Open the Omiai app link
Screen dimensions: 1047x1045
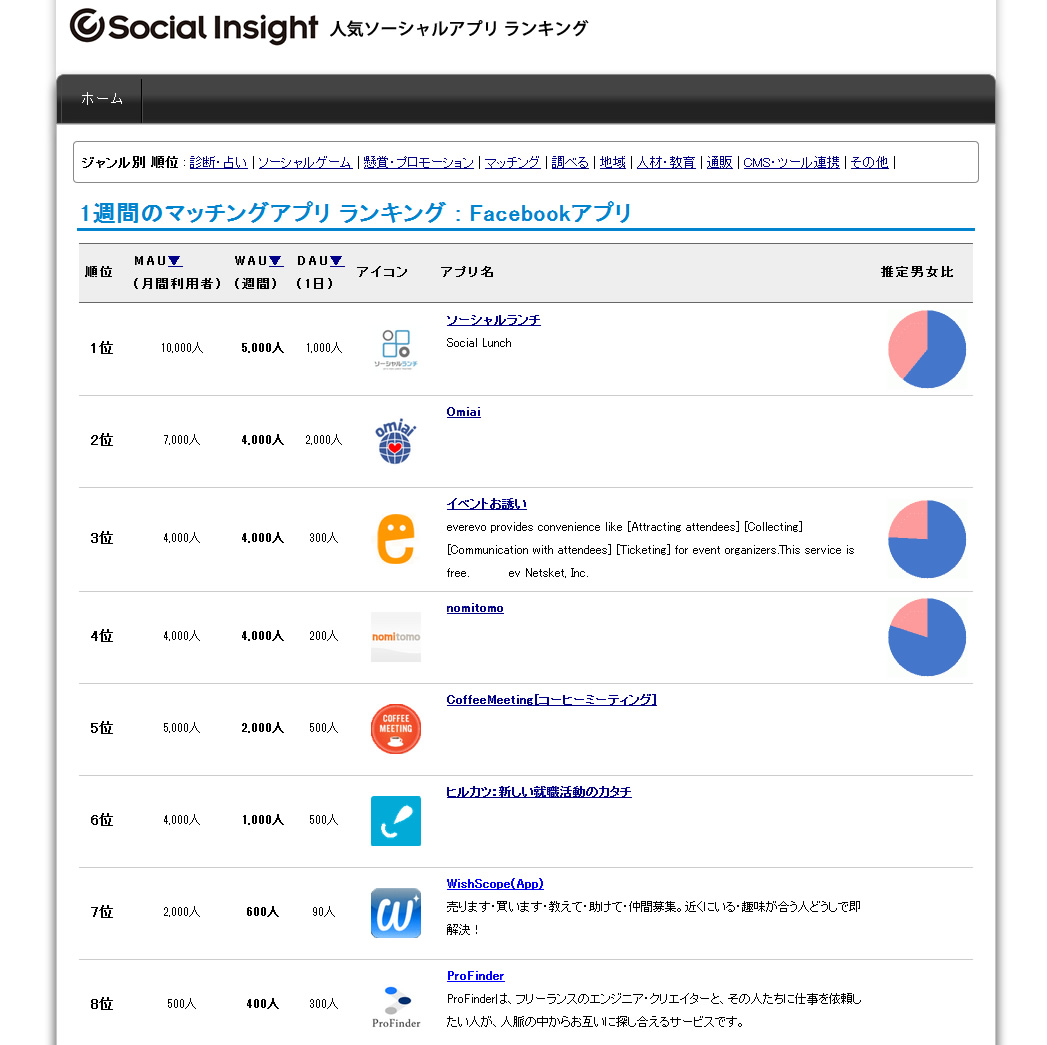tap(463, 412)
